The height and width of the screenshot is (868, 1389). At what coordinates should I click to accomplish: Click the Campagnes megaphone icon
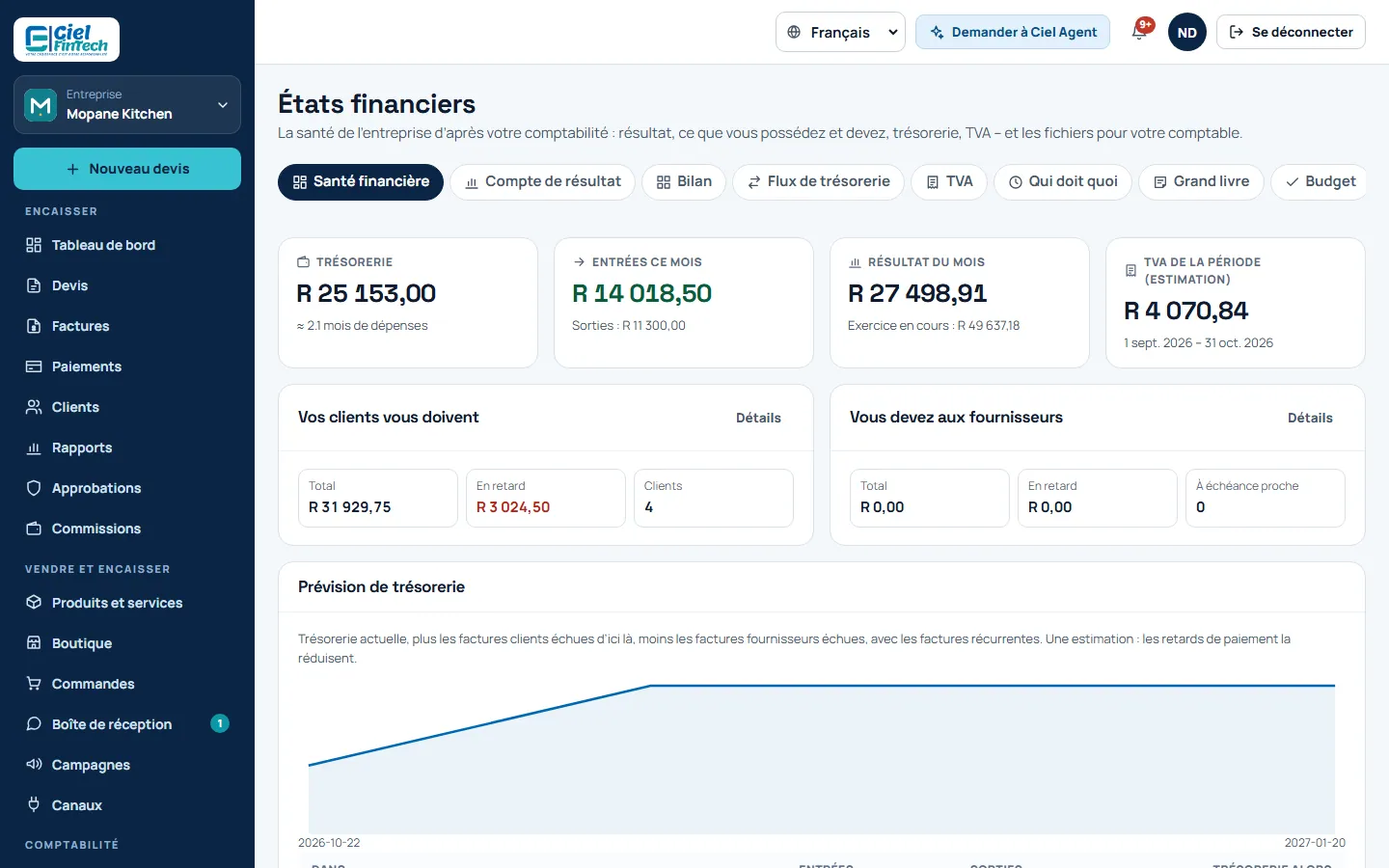point(34,765)
